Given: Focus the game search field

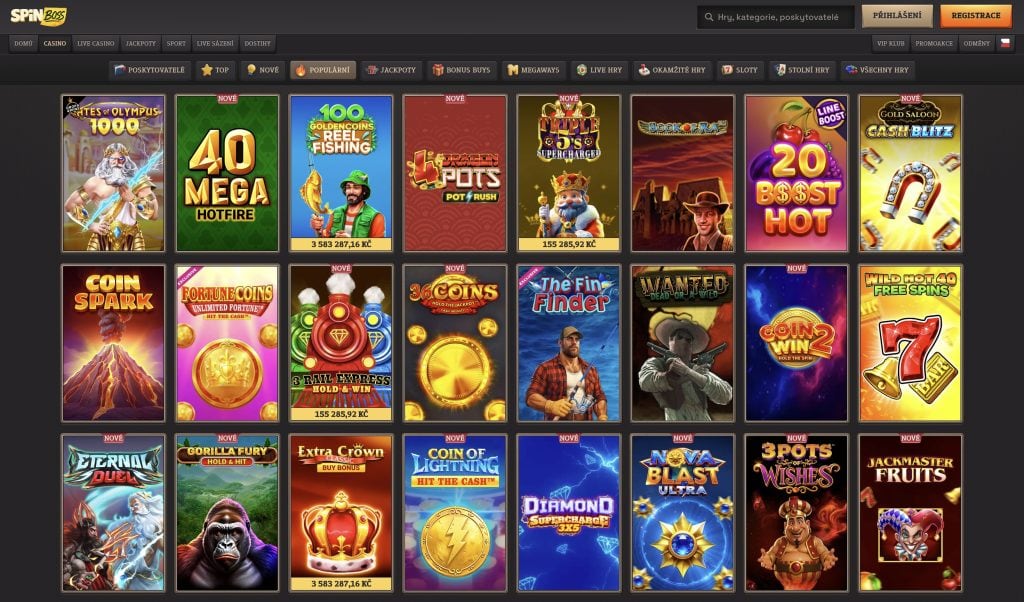Looking at the screenshot, I should [776, 17].
